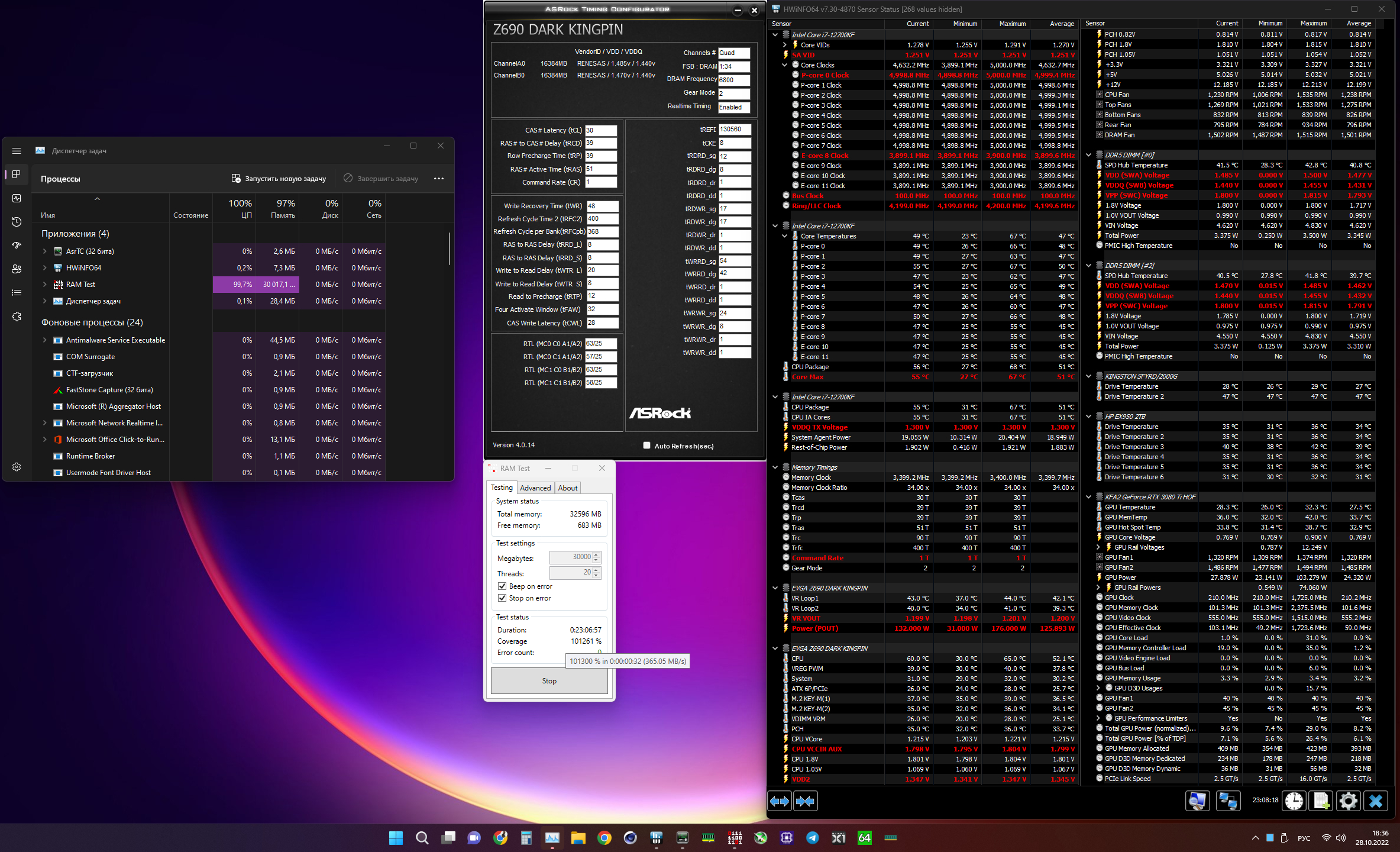
Task: Click HWiNFO reset clock icon
Action: 1294,801
